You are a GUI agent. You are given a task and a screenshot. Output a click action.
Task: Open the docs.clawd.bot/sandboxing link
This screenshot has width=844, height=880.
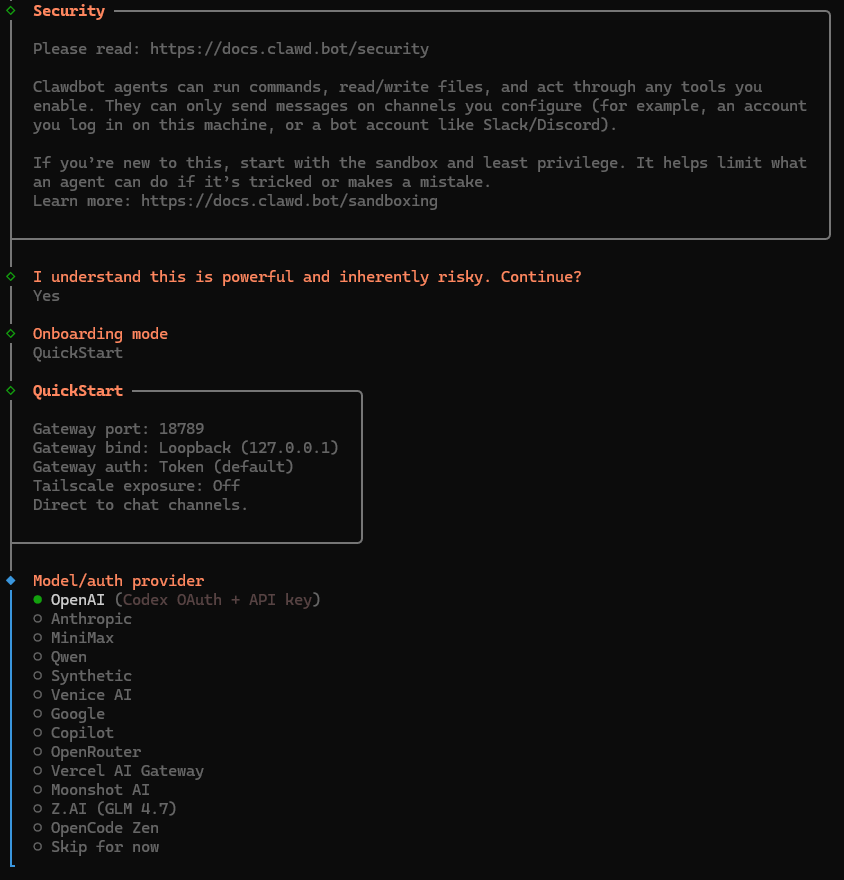coord(289,201)
